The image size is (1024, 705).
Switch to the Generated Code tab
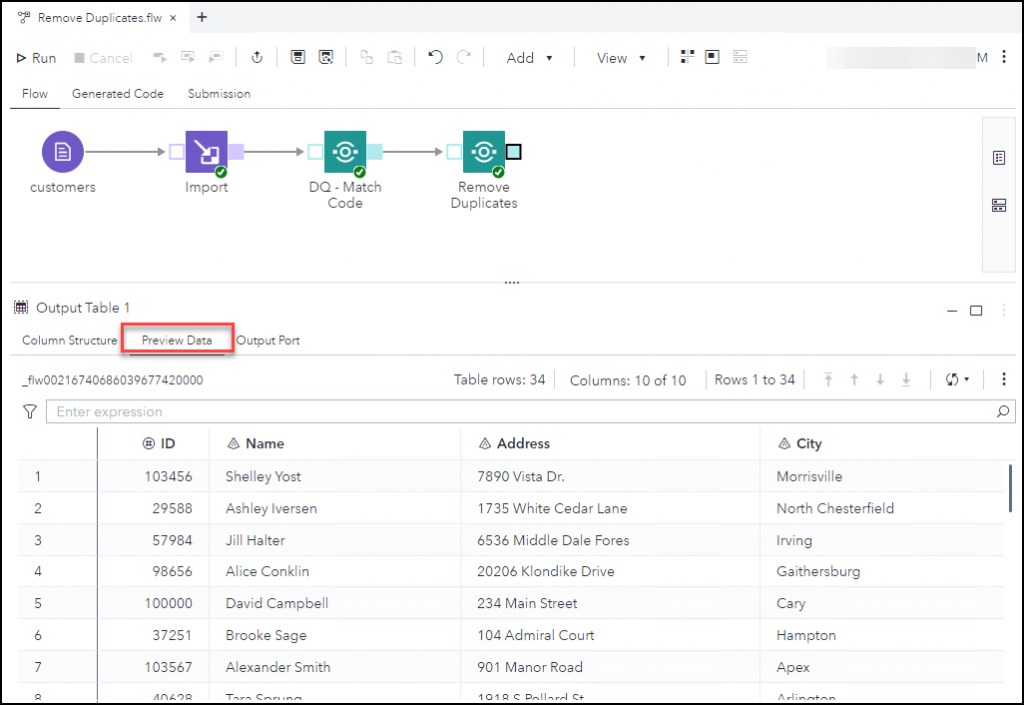tap(118, 93)
